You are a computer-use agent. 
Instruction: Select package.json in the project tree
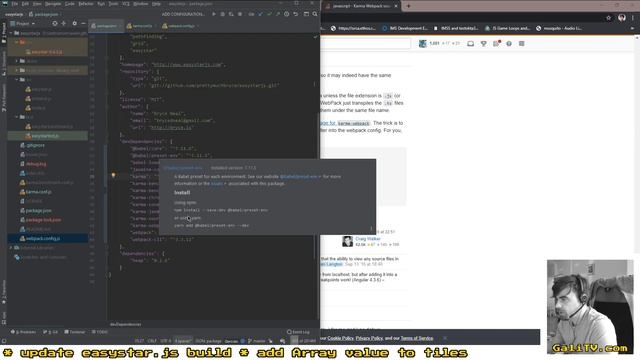click(x=39, y=211)
